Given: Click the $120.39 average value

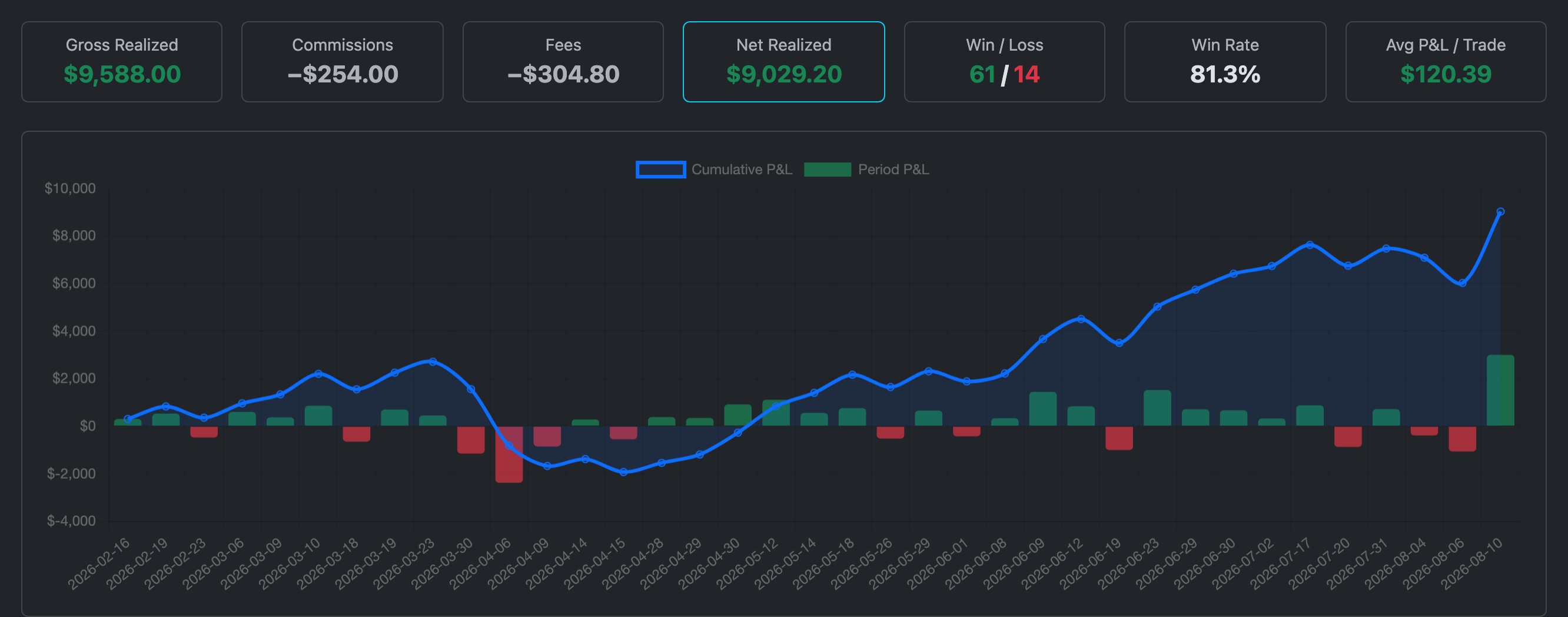Looking at the screenshot, I should [1446, 74].
